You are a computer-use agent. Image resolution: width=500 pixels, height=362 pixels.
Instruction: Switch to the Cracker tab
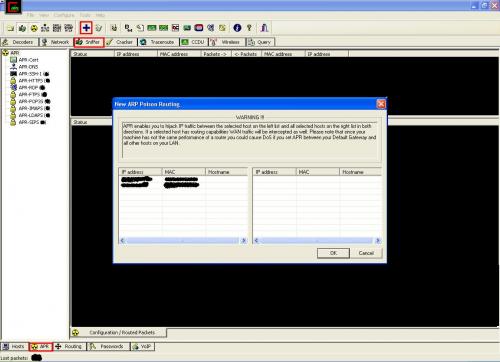point(120,42)
